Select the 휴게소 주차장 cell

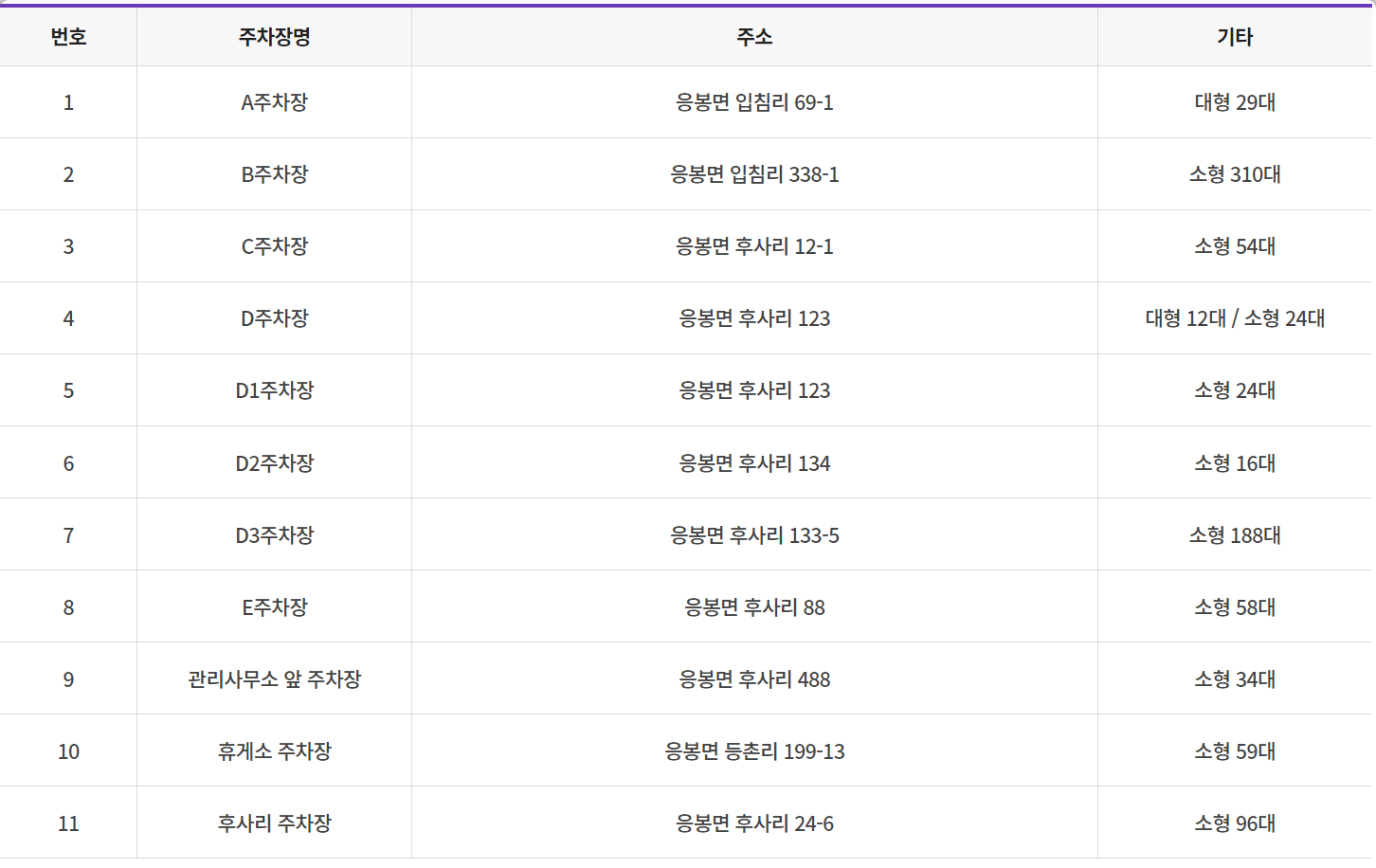[x=275, y=751]
